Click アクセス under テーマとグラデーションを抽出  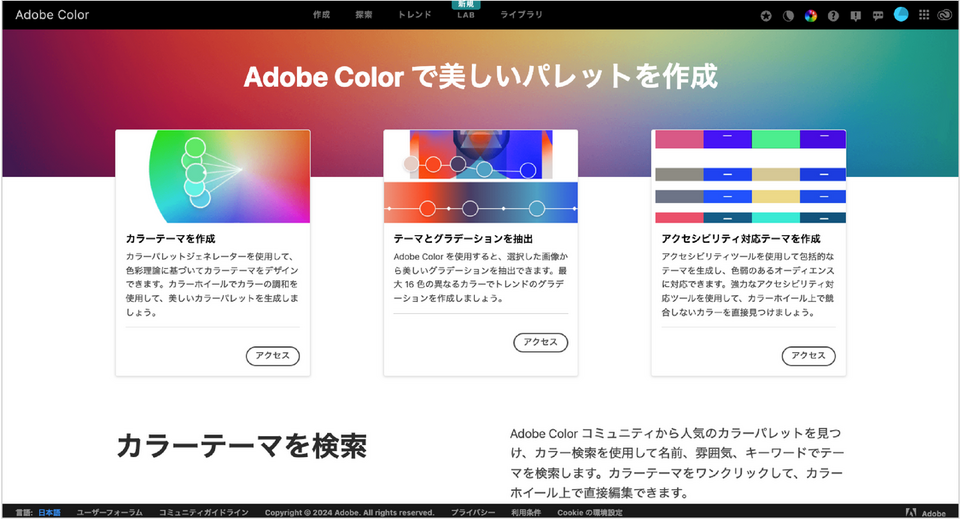tap(541, 342)
